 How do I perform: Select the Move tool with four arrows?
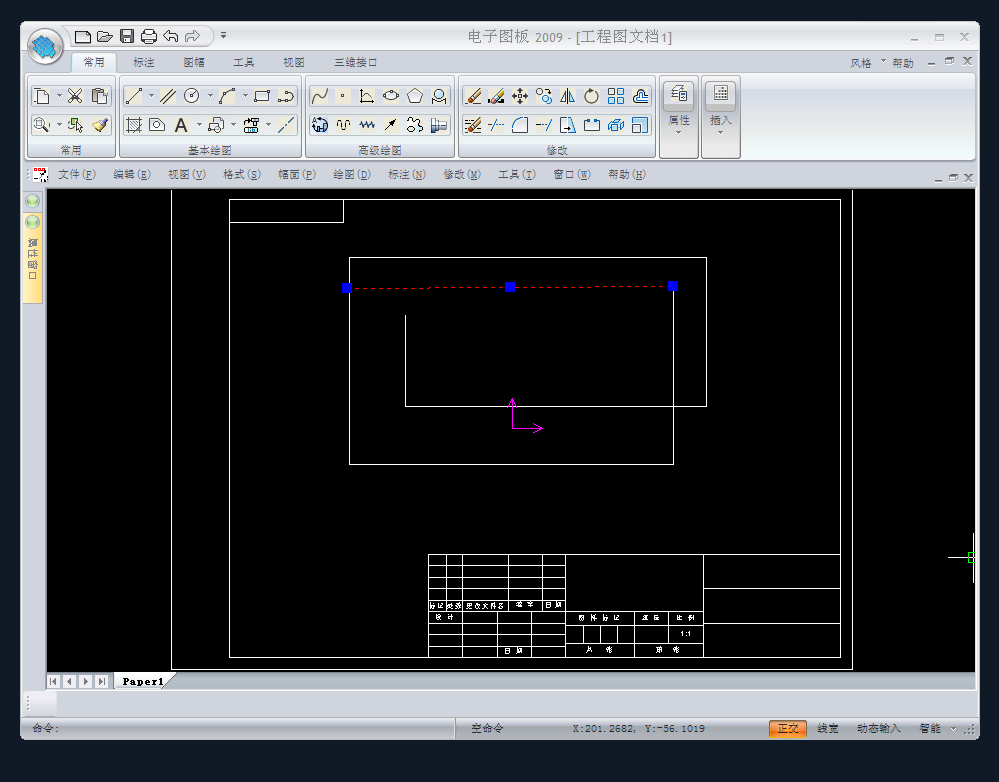(520, 96)
